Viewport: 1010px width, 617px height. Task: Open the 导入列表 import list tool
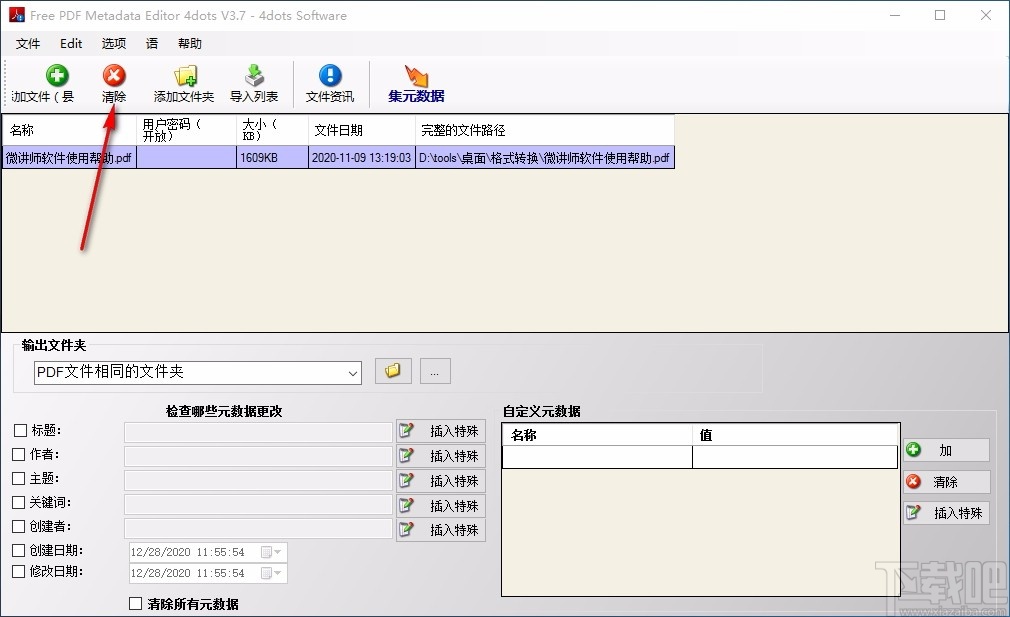tap(255, 83)
